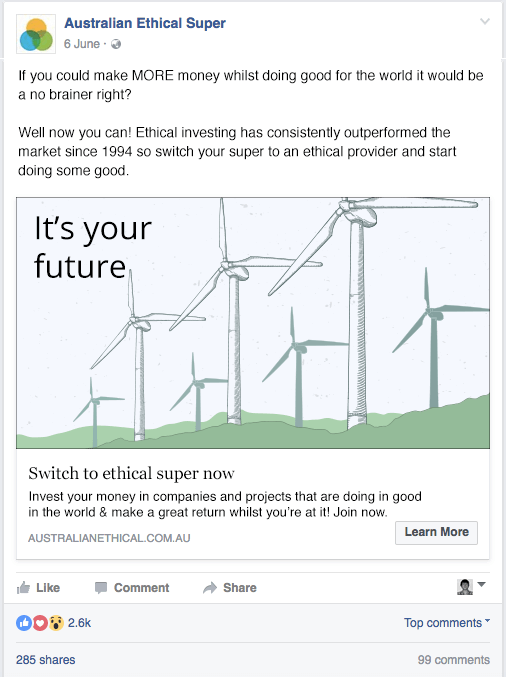Click the 6 June post timestamp
This screenshot has height=677, width=506.
pos(82,44)
